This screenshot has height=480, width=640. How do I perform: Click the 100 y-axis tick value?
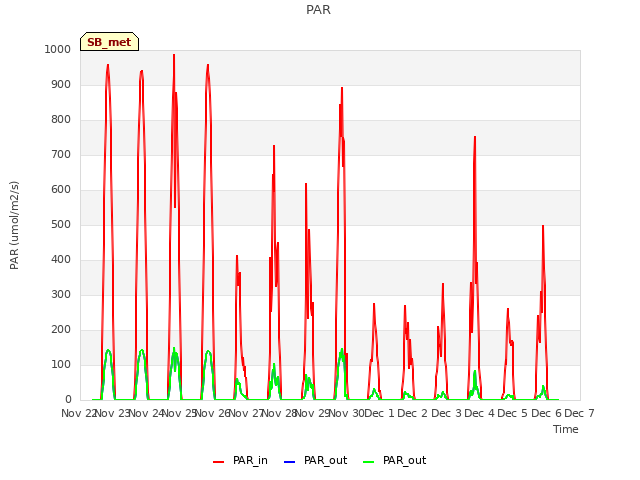(x=61, y=364)
